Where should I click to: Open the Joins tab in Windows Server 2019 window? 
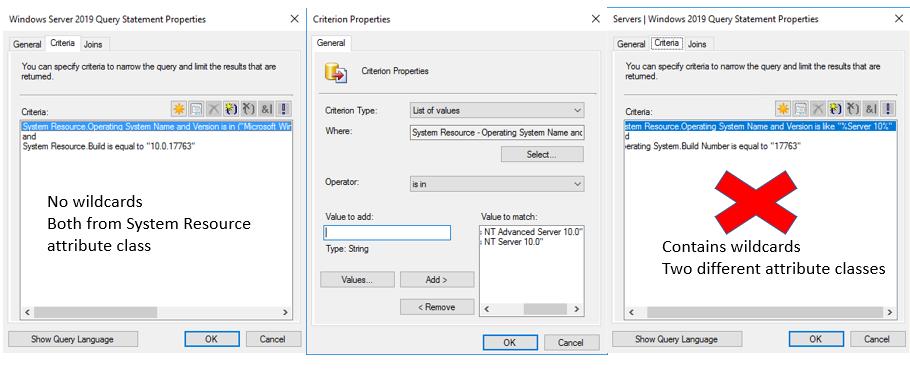click(93, 44)
